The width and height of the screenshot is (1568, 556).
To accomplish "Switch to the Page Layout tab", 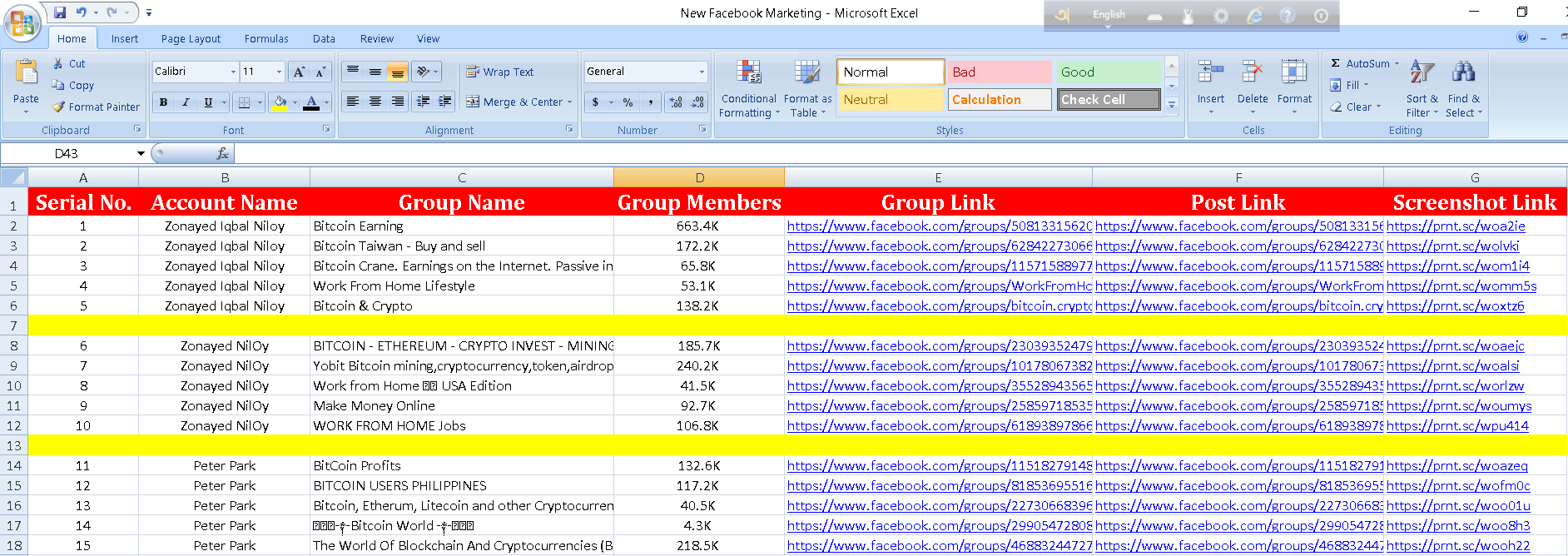I will click(x=191, y=38).
